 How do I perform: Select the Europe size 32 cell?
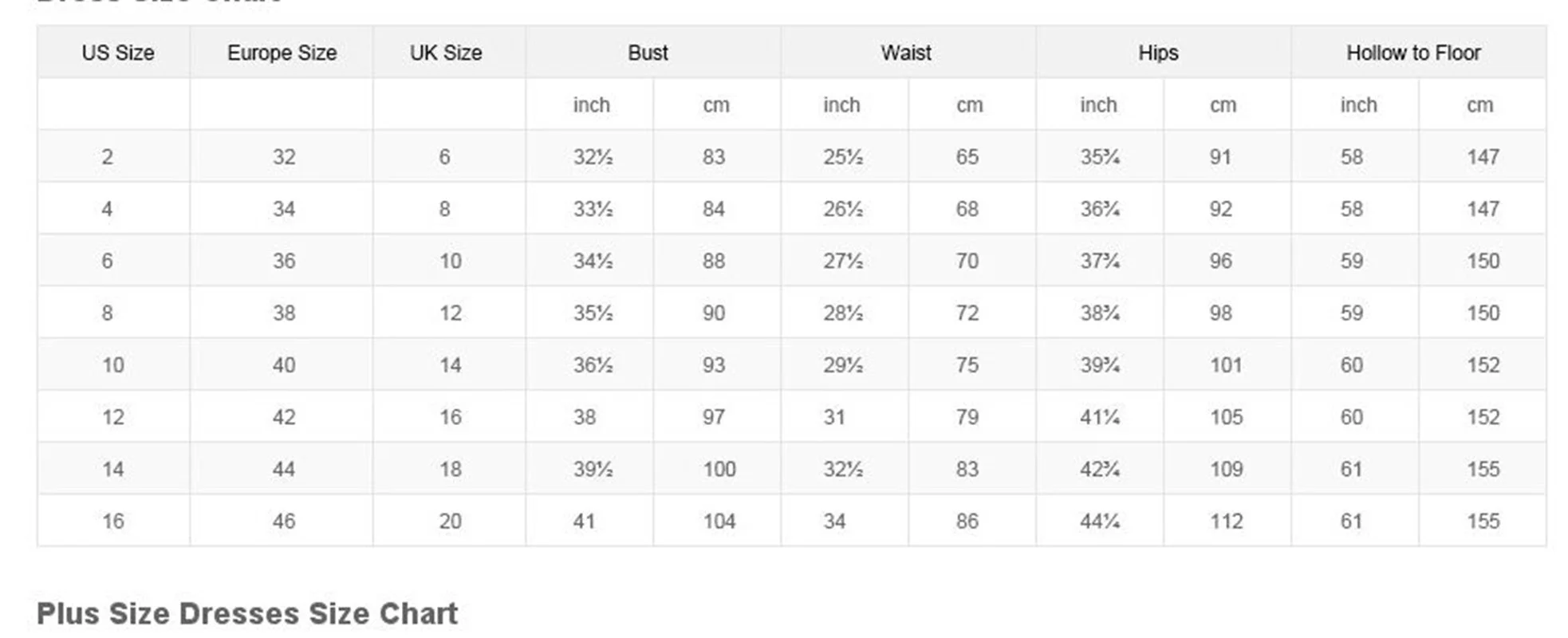point(284,157)
